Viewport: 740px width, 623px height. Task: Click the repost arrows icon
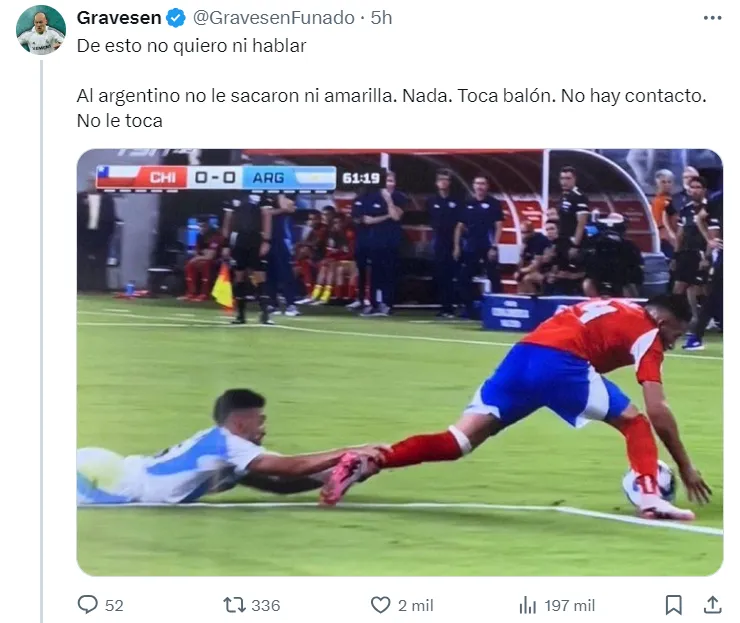234,605
